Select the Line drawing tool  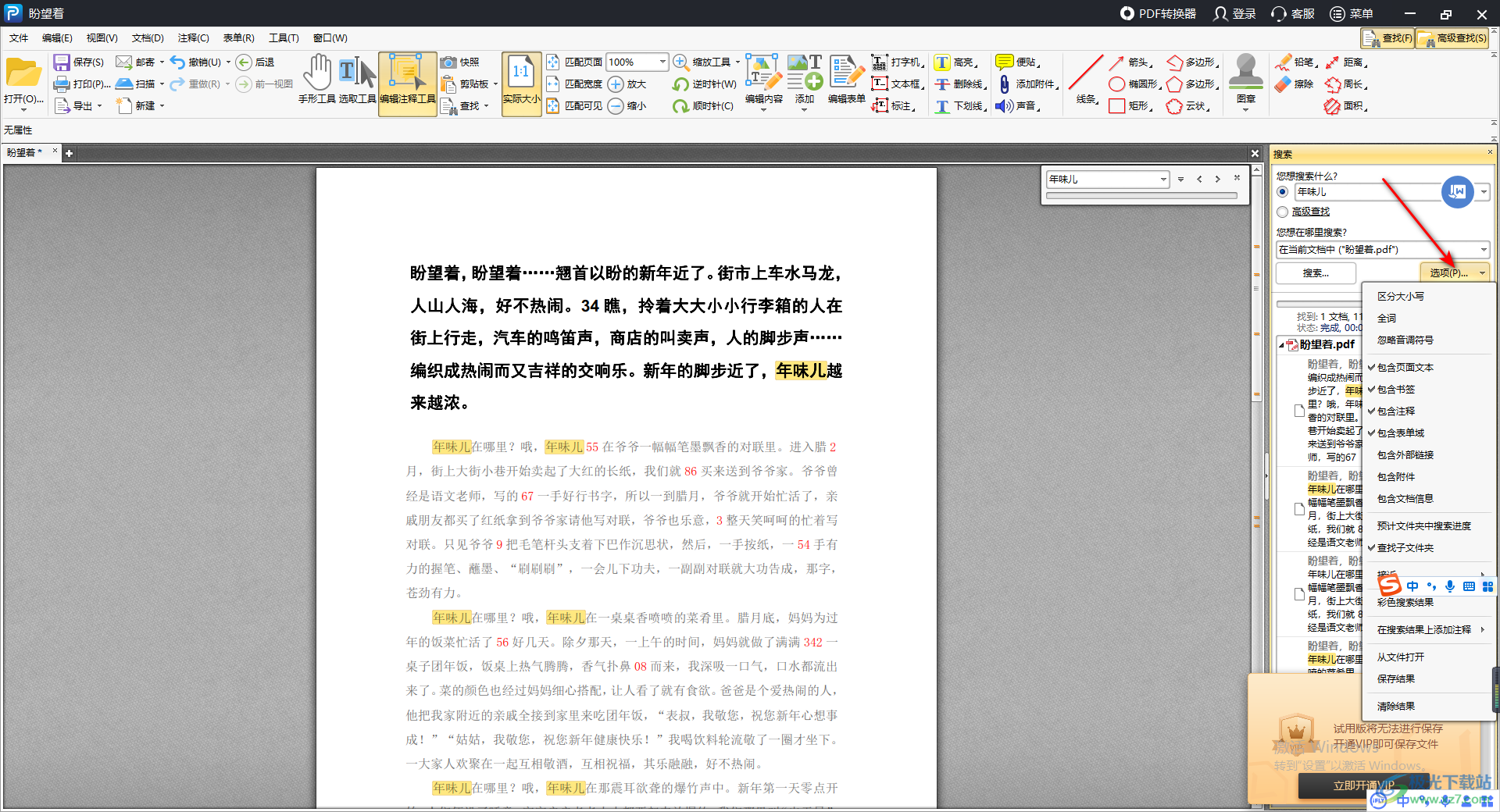pos(1086,78)
